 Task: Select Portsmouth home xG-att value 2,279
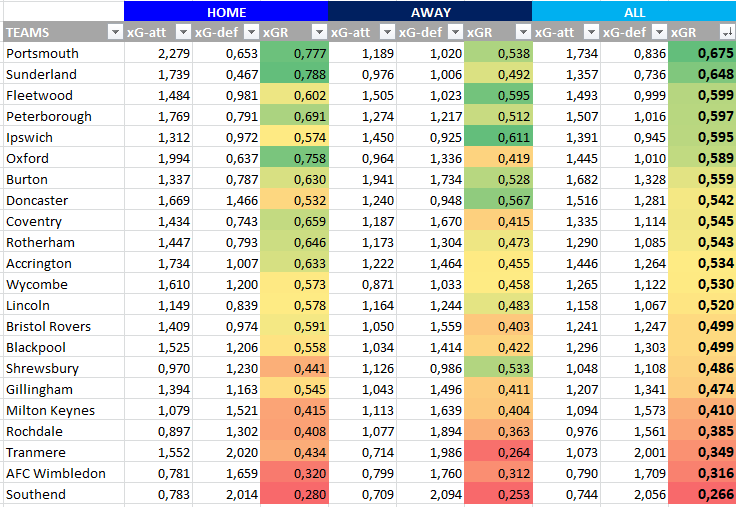coord(158,53)
